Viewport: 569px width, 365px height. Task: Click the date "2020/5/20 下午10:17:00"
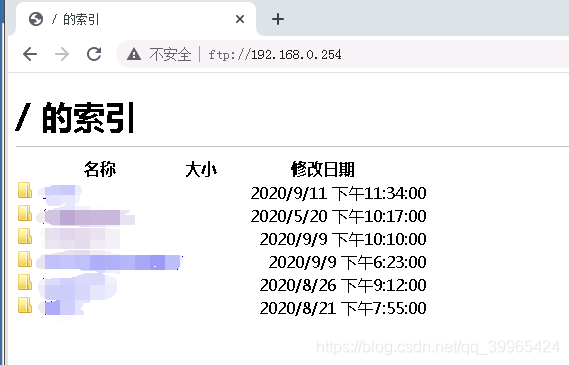[339, 217]
